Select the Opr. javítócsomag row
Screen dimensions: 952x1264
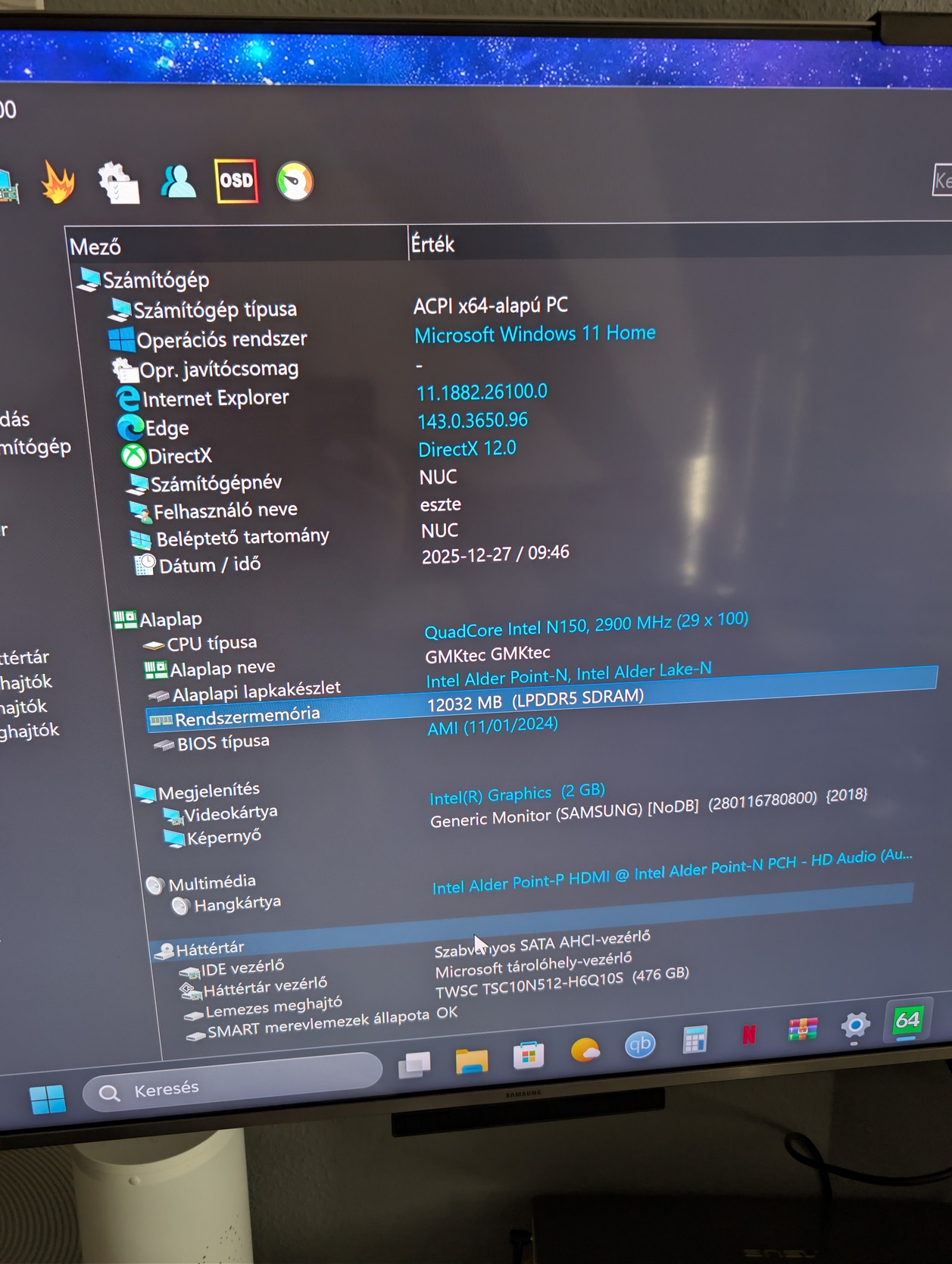[x=205, y=370]
